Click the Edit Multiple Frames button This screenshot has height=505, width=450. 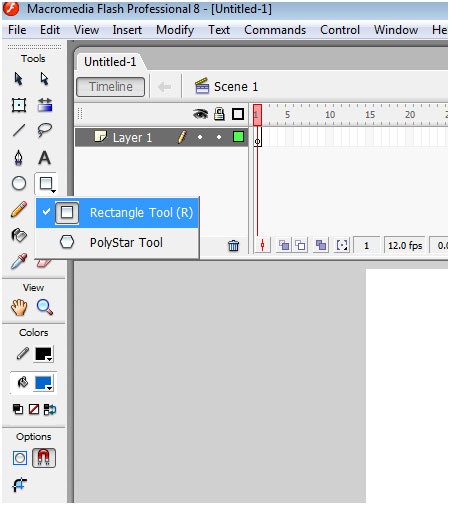(321, 246)
